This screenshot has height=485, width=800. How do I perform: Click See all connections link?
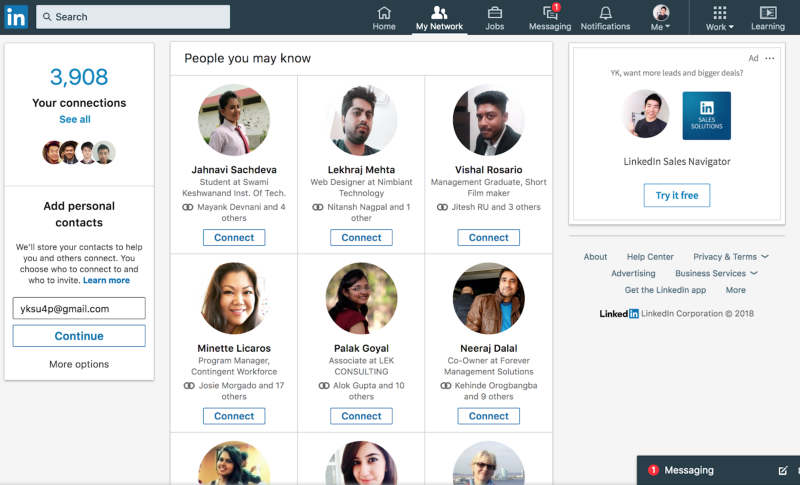[75, 119]
